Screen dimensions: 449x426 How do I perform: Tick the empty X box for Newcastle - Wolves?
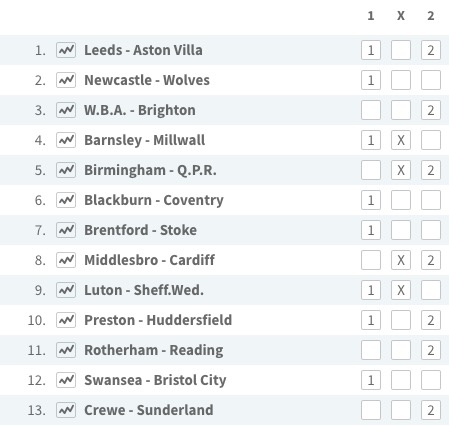point(401,80)
